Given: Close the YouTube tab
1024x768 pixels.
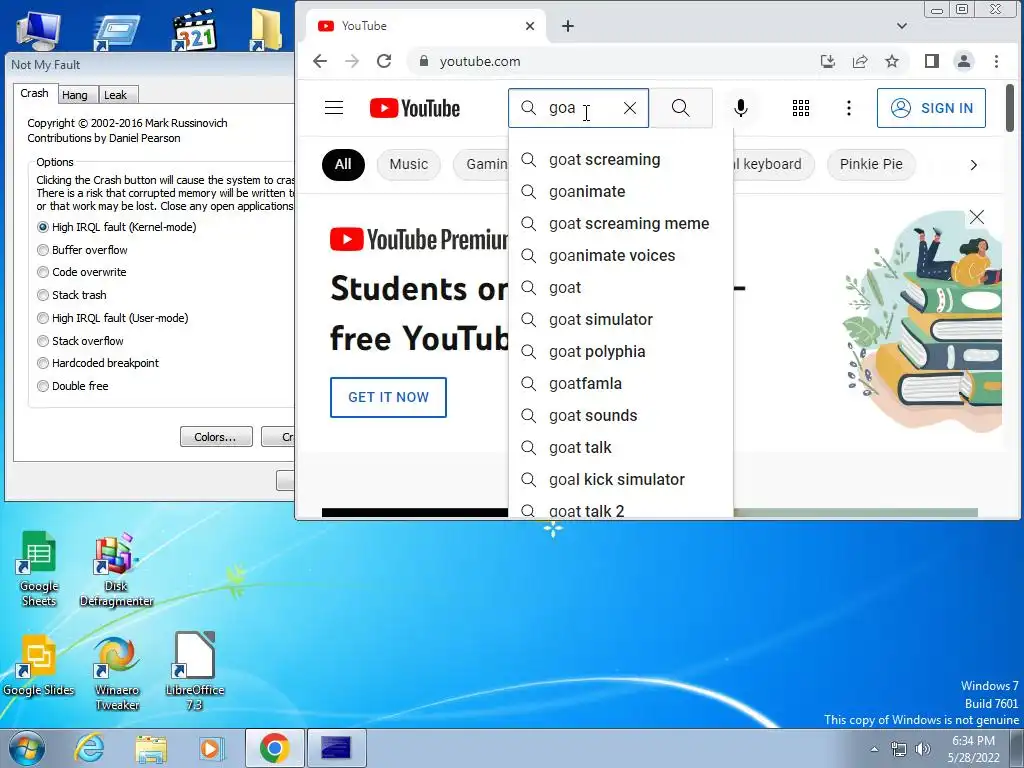Looking at the screenshot, I should point(530,26).
